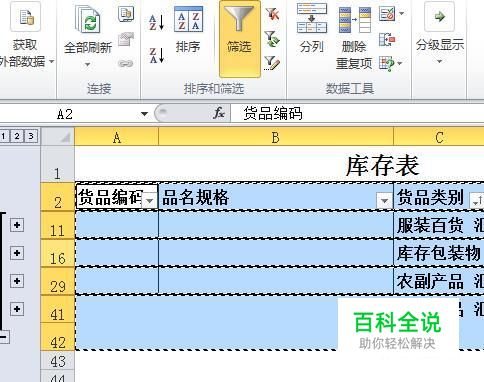Open Refresh All dropdown arrow
Image resolution: width=484 pixels, height=382 pixels.
[88, 64]
